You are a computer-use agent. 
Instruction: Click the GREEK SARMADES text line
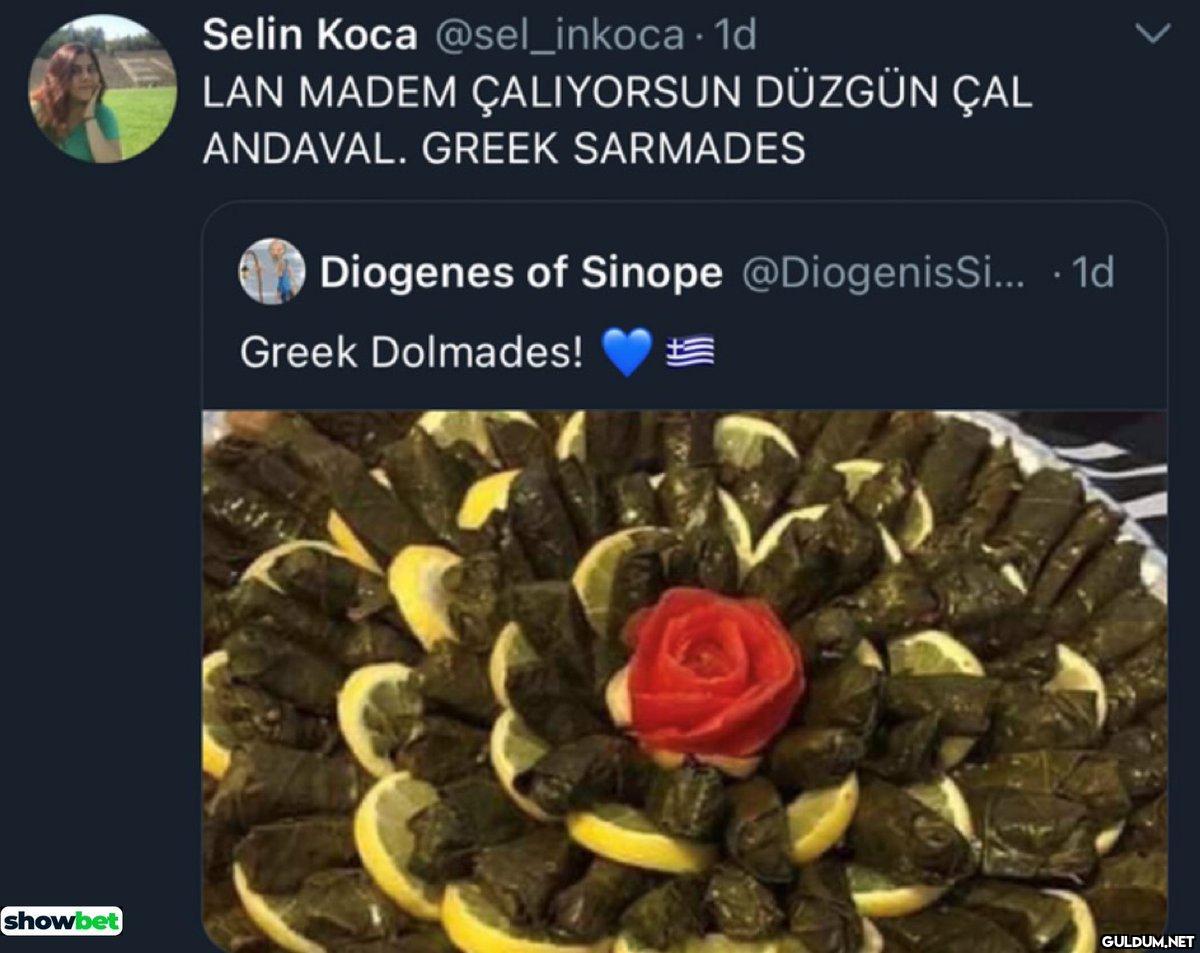(x=613, y=149)
